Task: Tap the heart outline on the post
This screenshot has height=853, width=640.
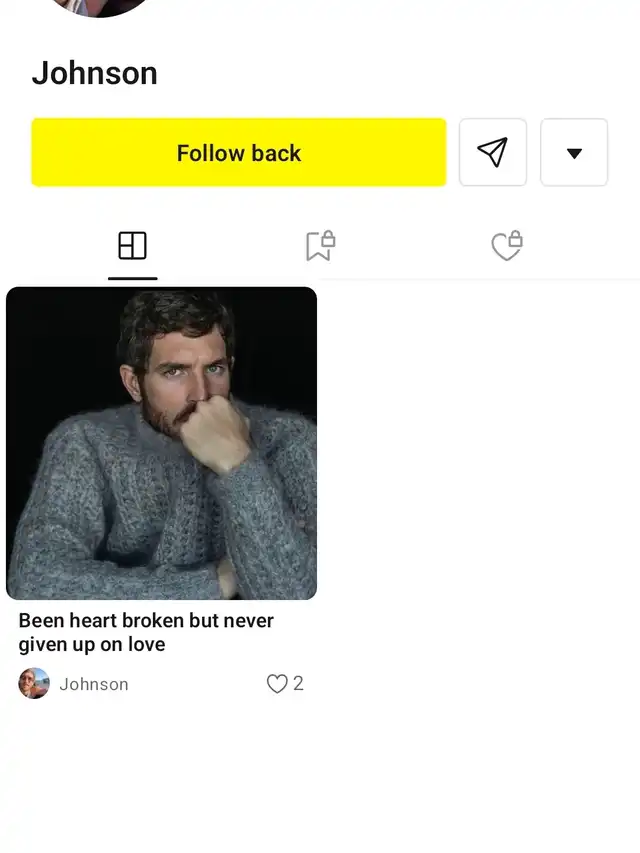Action: click(277, 684)
